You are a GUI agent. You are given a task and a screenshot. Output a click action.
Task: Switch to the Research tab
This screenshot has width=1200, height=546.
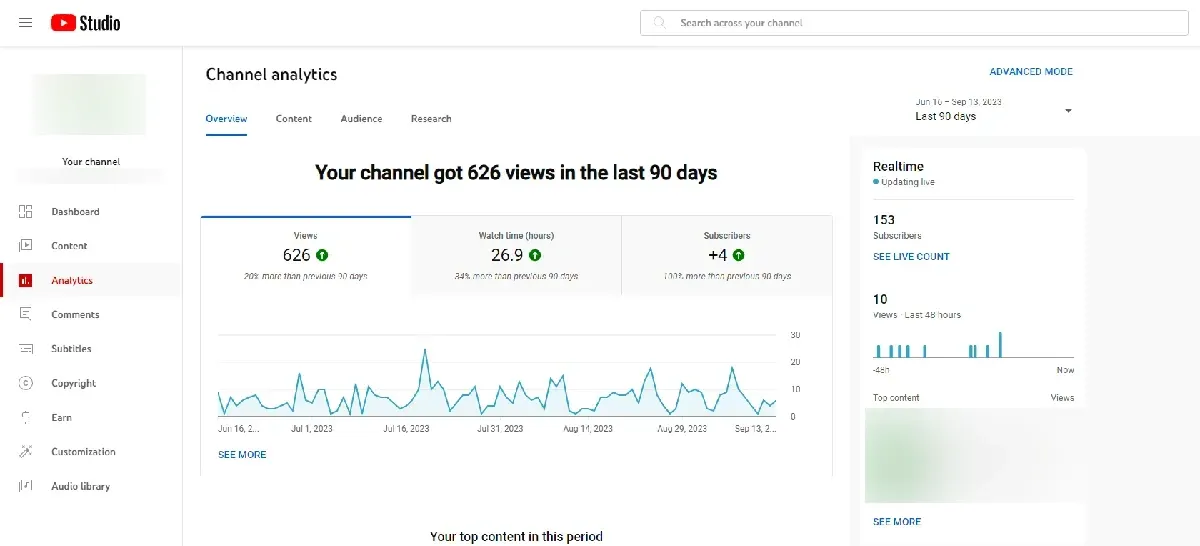coord(431,119)
